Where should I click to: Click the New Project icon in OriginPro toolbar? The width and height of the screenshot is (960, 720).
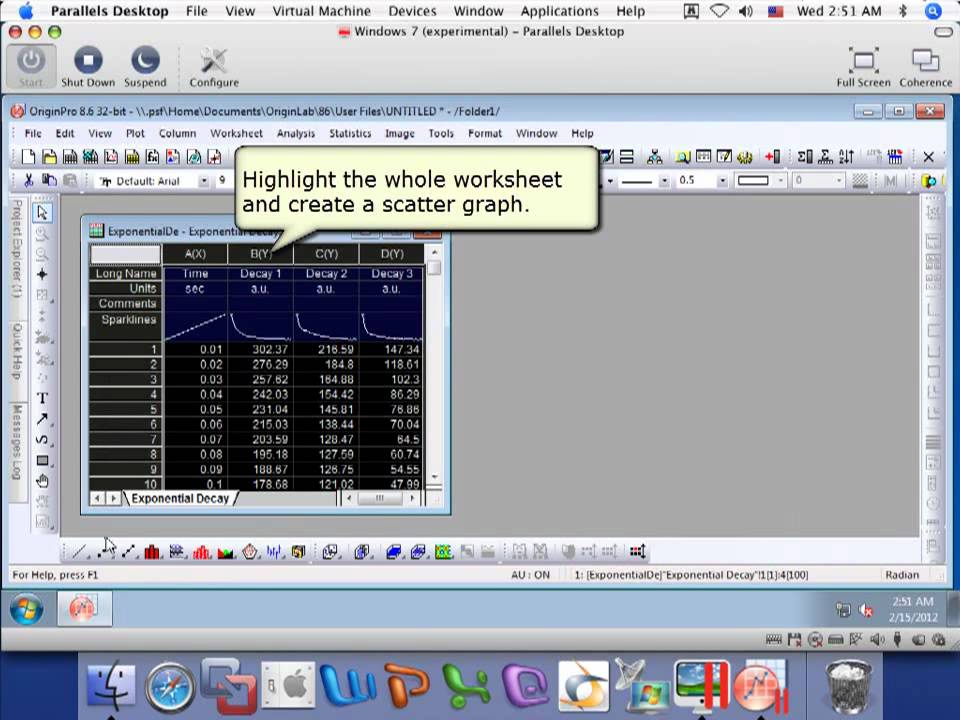point(28,157)
